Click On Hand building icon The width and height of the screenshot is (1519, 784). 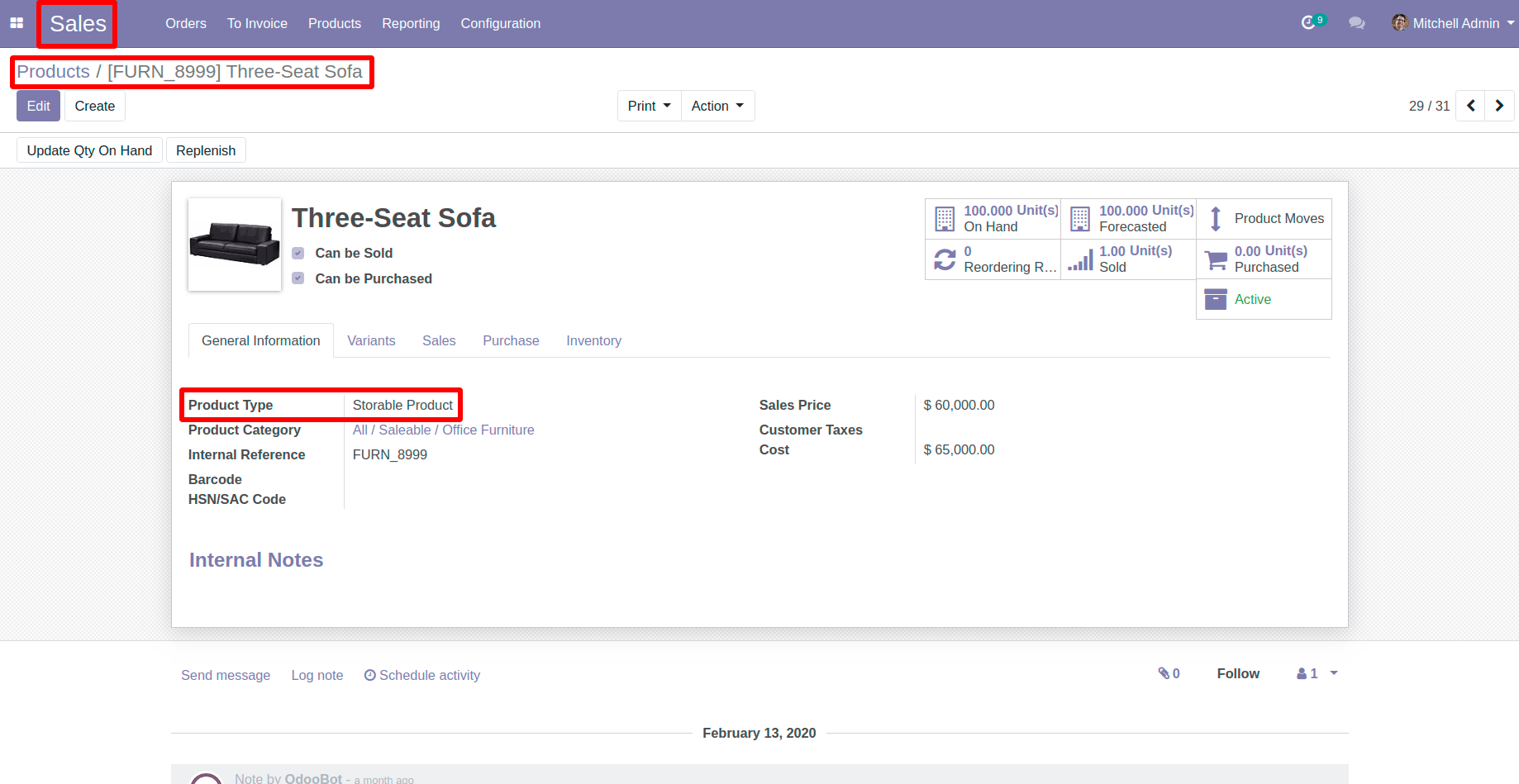tap(945, 219)
